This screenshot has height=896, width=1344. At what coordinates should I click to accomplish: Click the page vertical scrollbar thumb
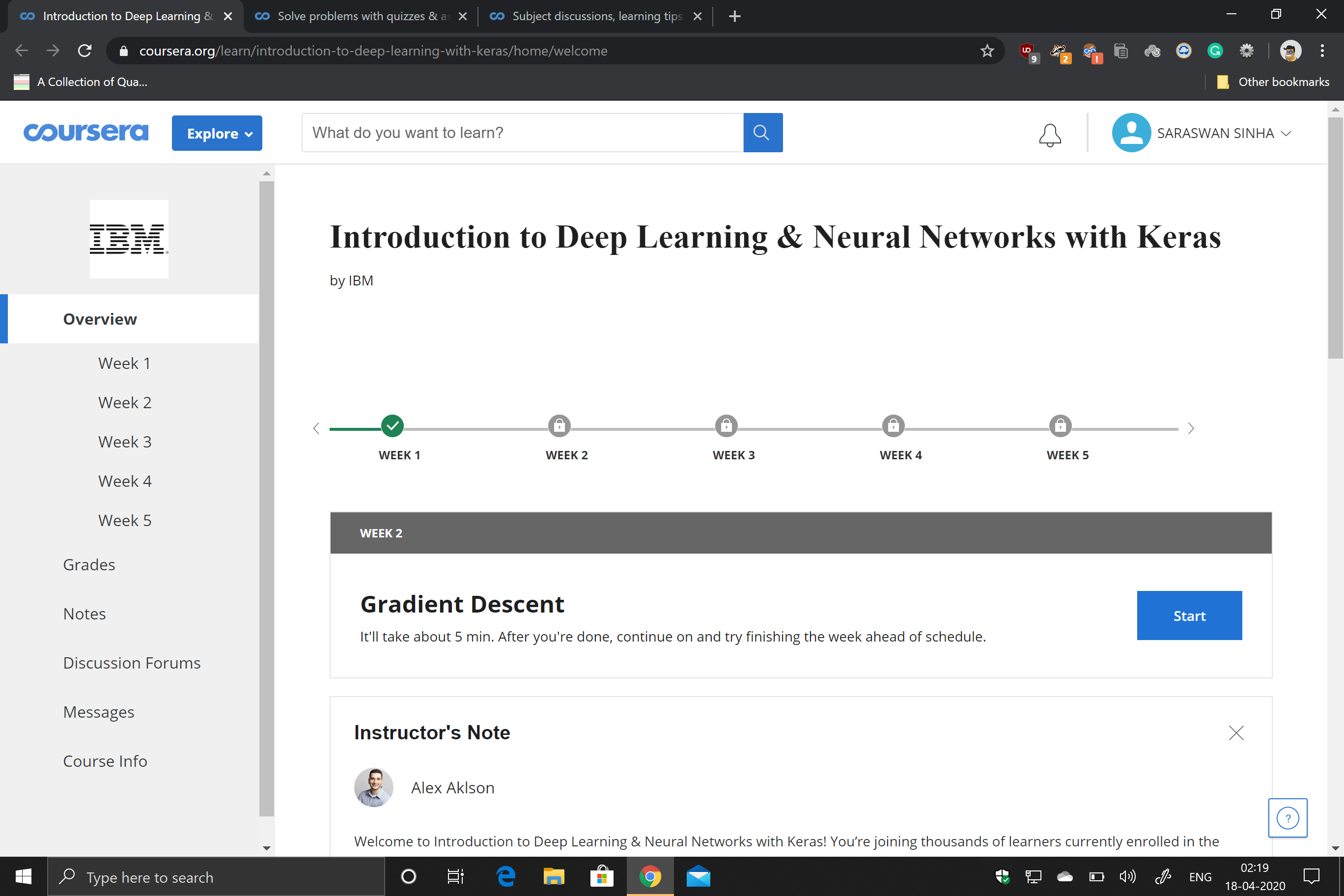(x=1336, y=237)
